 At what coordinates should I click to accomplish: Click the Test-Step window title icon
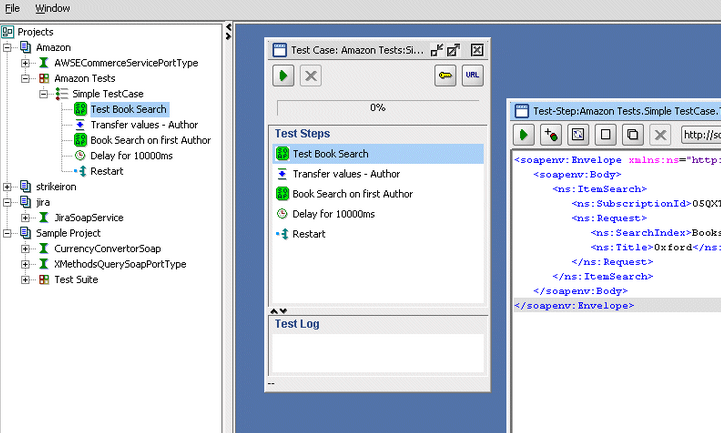pyautogui.click(x=521, y=111)
